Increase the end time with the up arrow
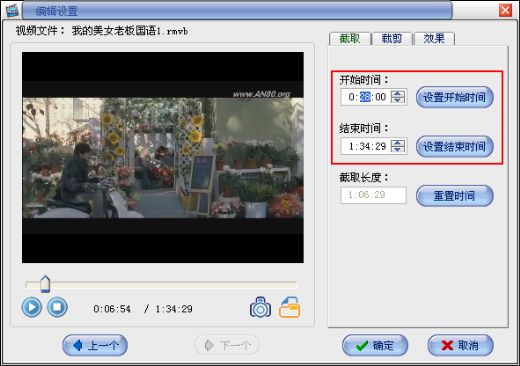Image resolution: width=520 pixels, height=366 pixels. 398,143
